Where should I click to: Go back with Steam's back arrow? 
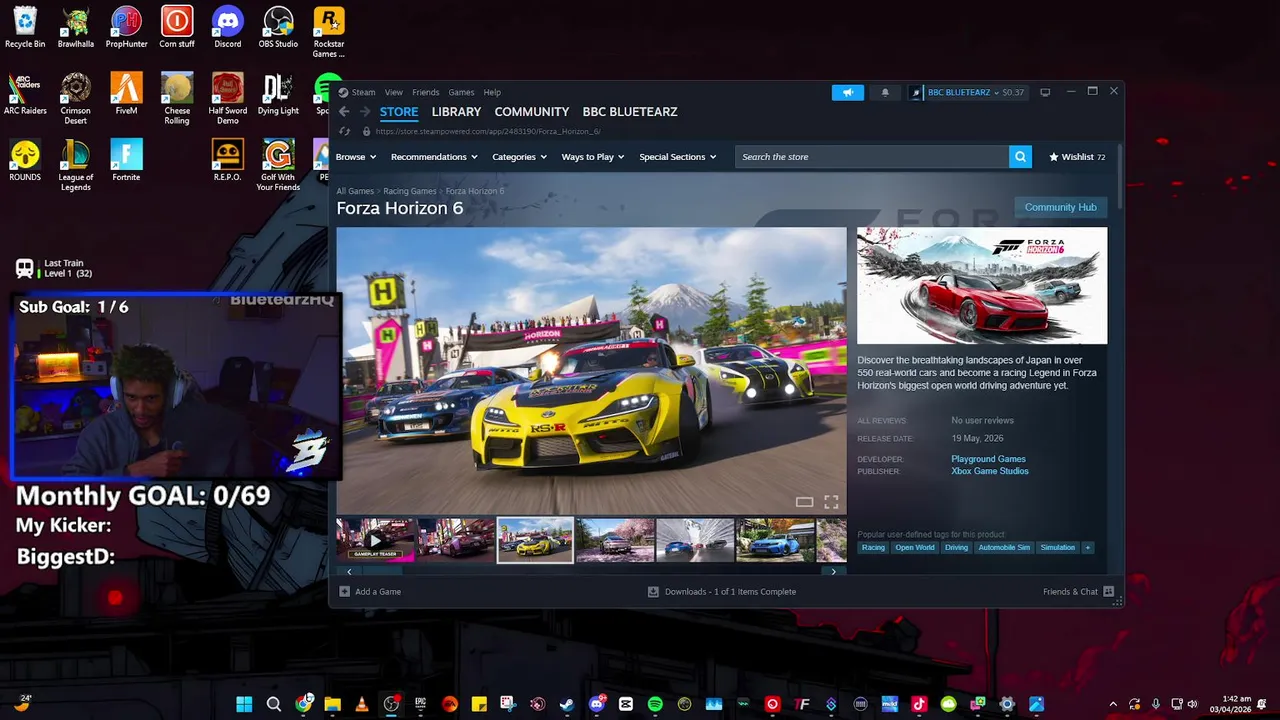[x=344, y=112]
